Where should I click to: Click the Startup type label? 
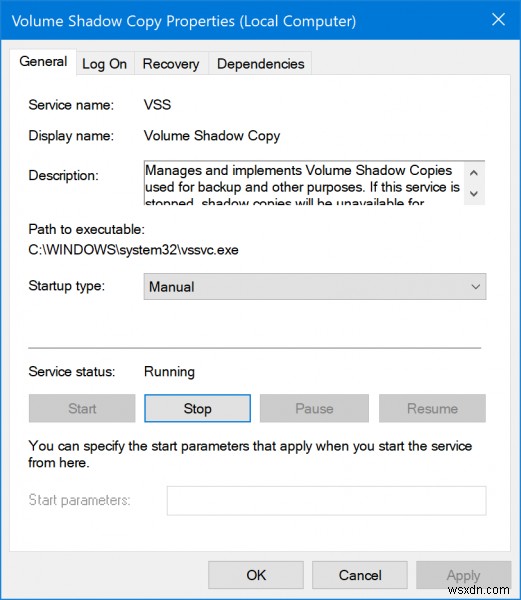coord(67,286)
